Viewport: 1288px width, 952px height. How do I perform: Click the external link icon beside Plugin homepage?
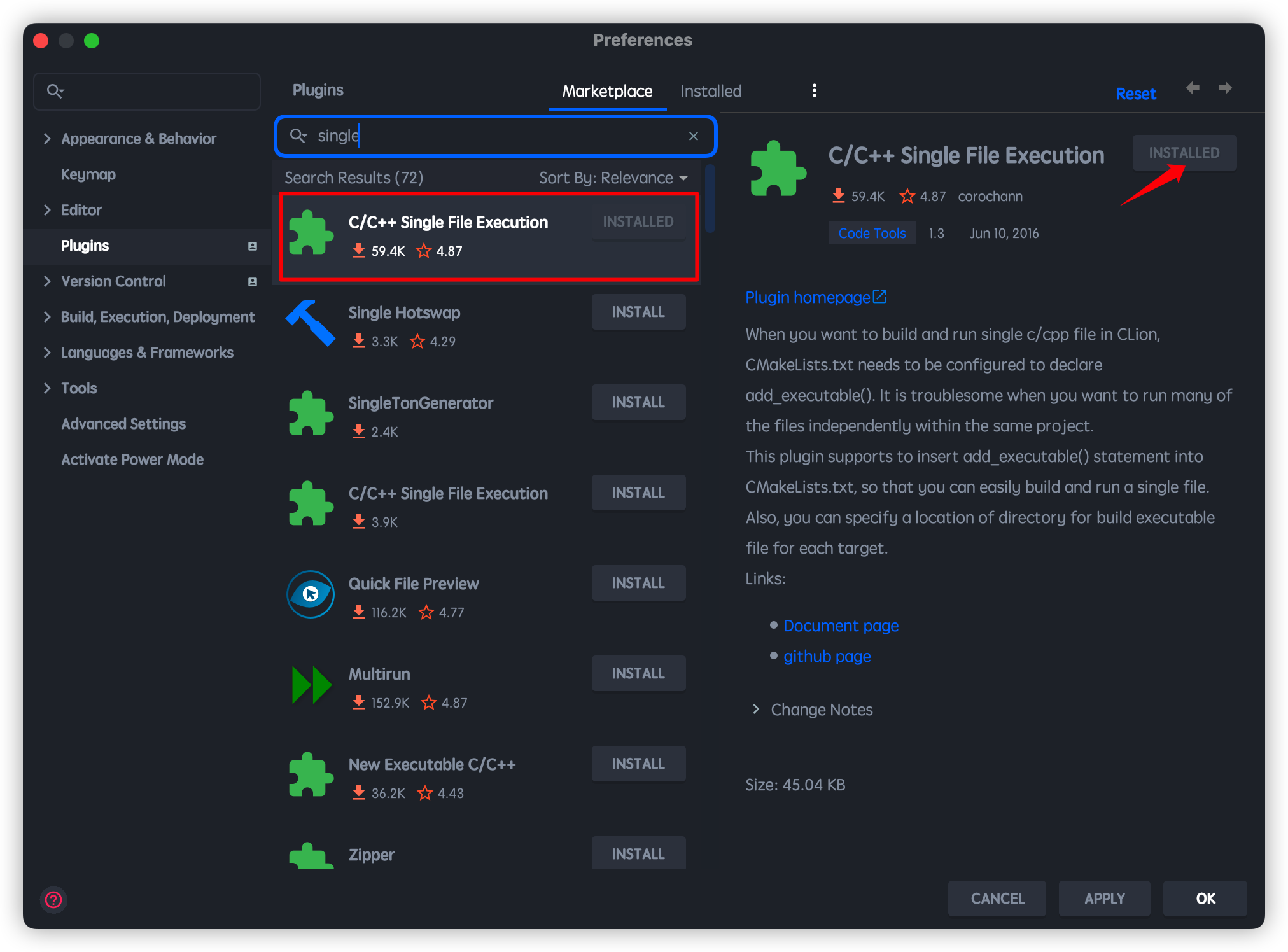(879, 297)
